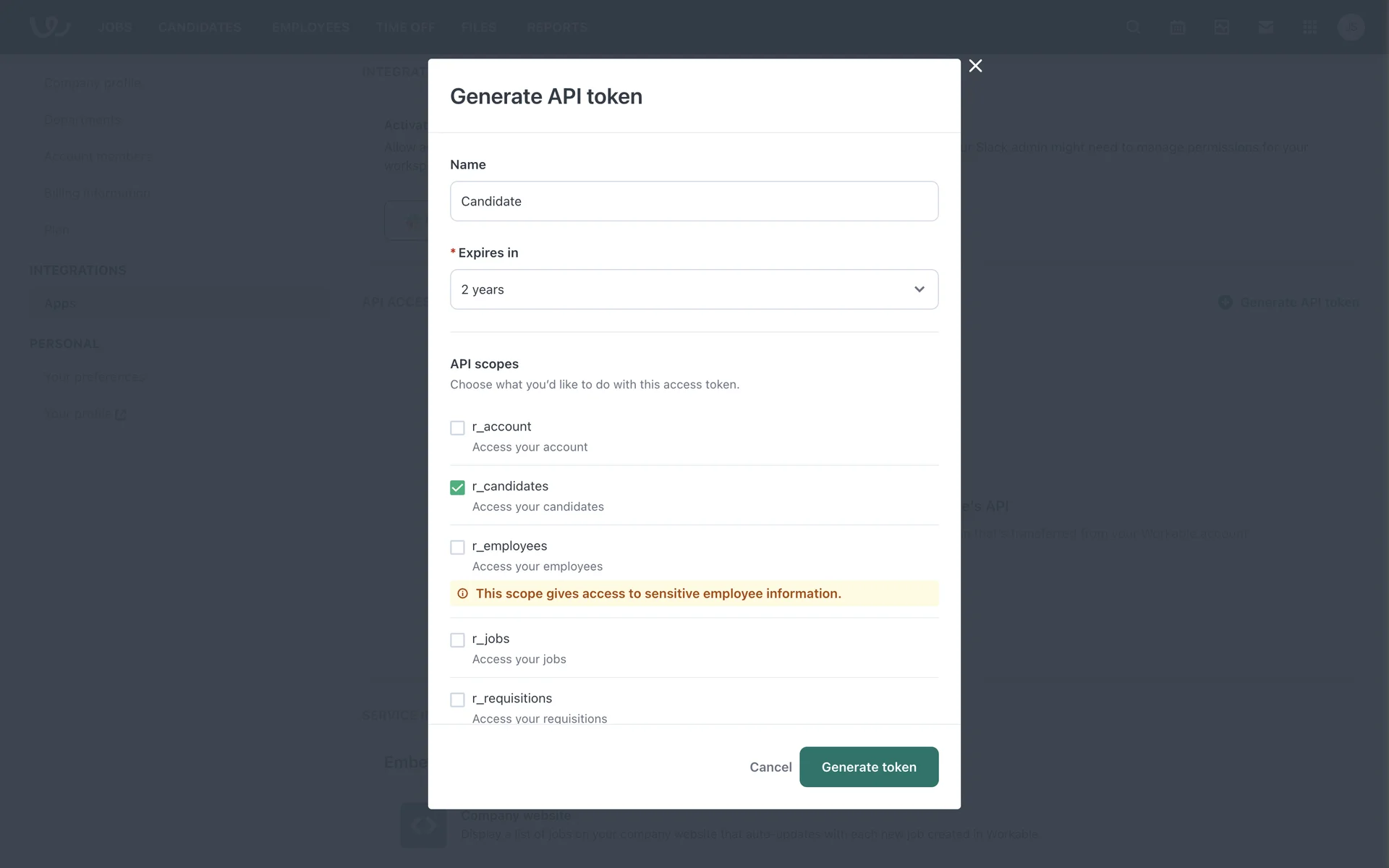Image resolution: width=1389 pixels, height=868 pixels.
Task: Close the Generate API token dialog
Action: (975, 66)
